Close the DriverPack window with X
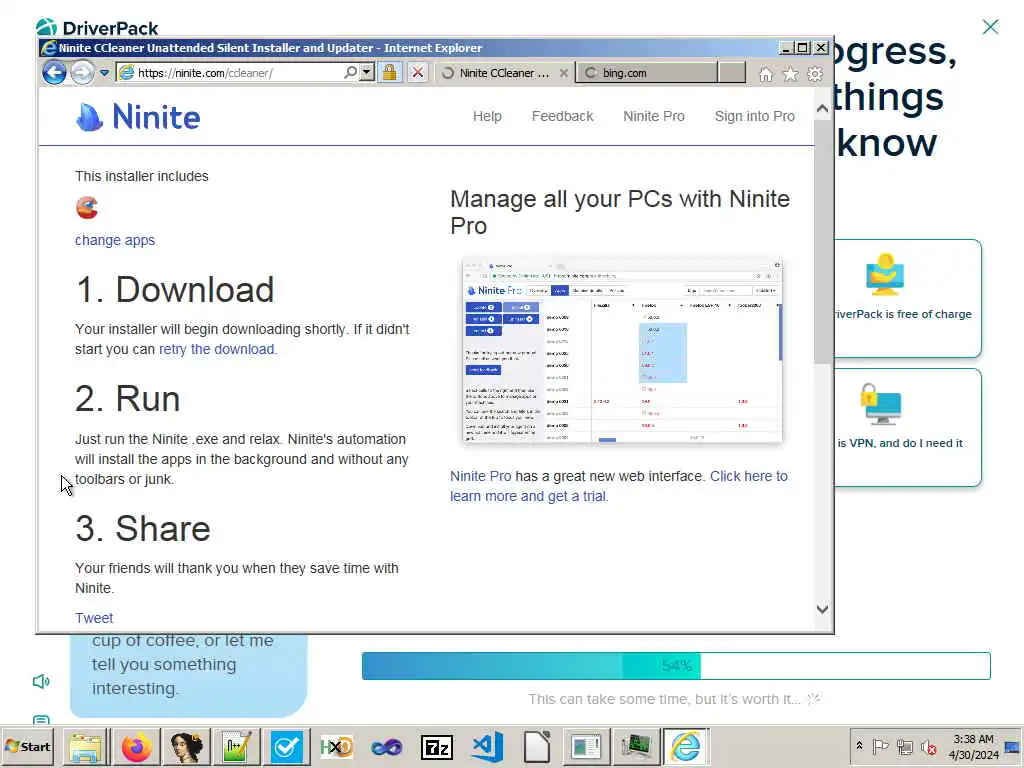Screen dimensions: 1024x768 (990, 27)
